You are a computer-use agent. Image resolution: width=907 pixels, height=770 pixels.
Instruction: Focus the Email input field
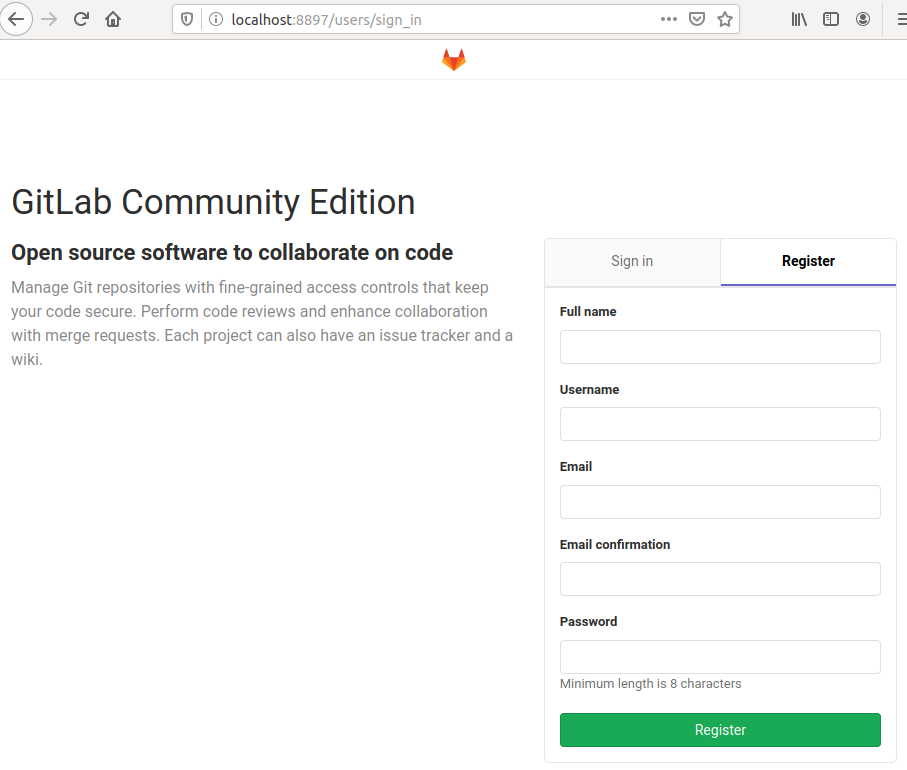coord(720,502)
